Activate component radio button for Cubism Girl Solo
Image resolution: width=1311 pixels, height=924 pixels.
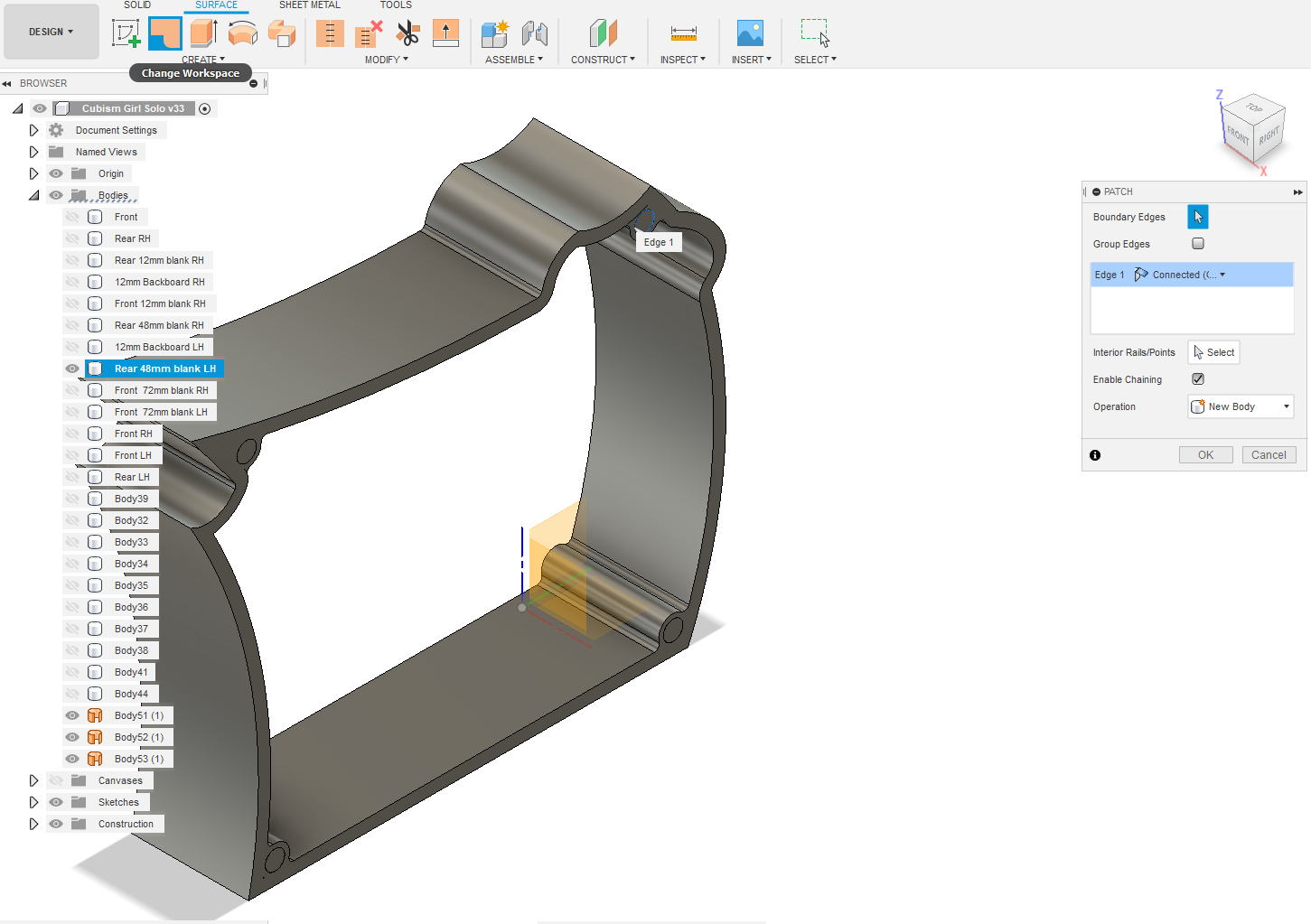pyautogui.click(x=205, y=108)
